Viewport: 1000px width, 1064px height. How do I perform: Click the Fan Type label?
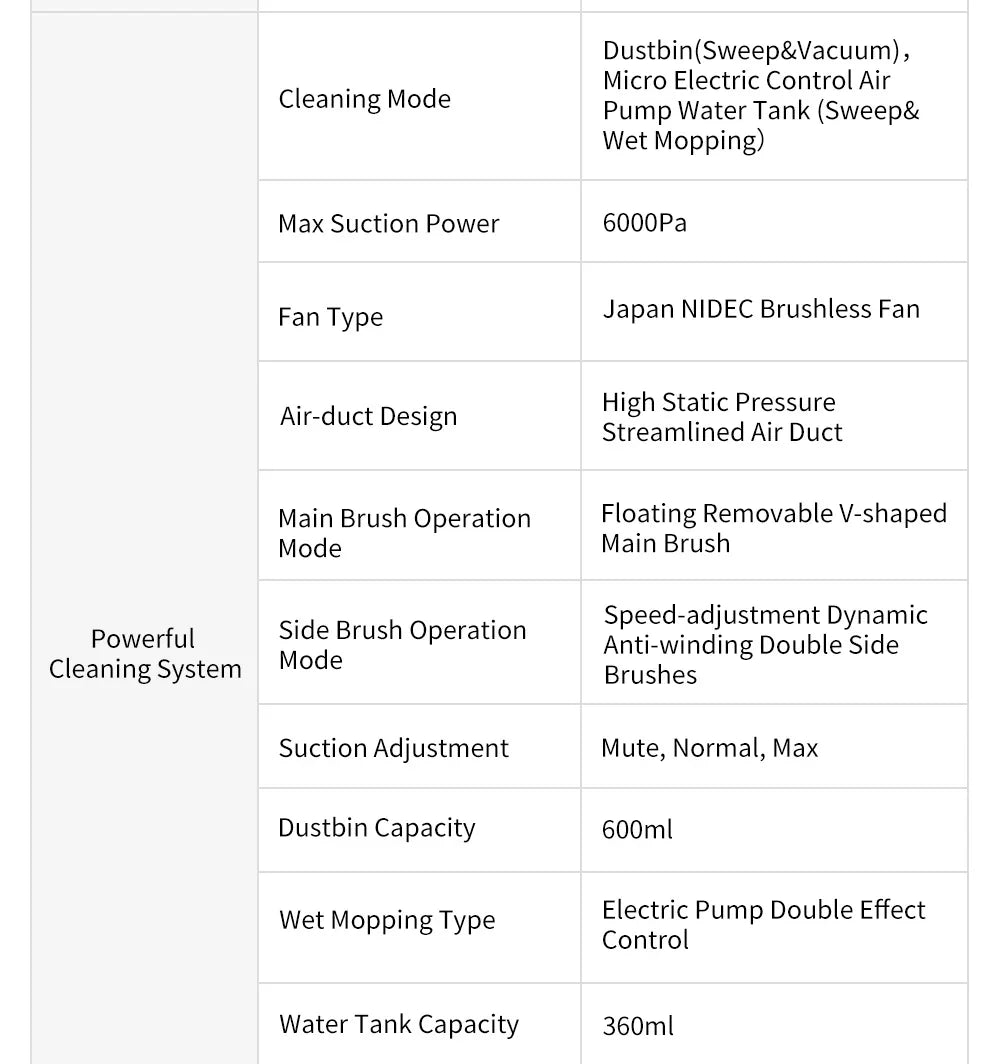click(x=331, y=317)
